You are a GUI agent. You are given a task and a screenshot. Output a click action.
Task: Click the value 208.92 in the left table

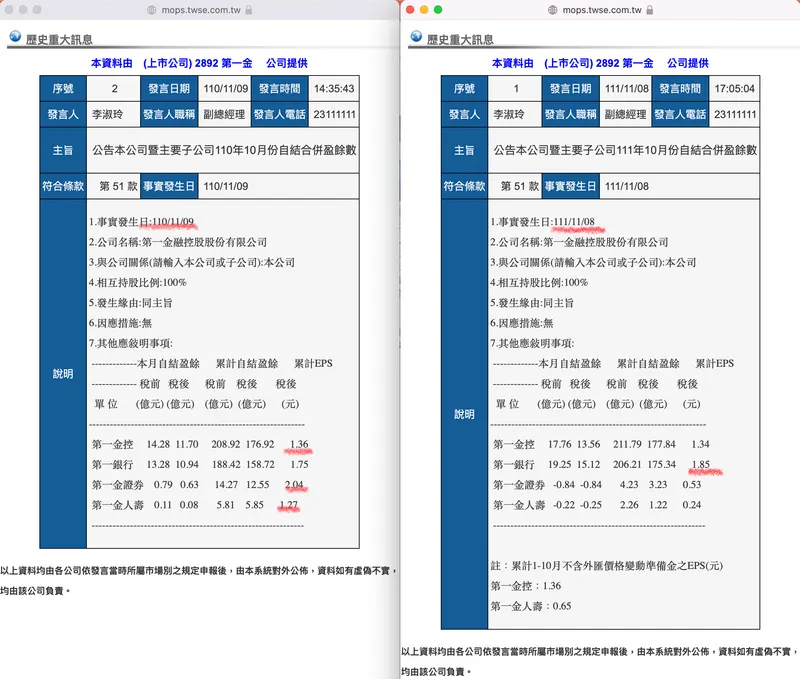[226, 444]
